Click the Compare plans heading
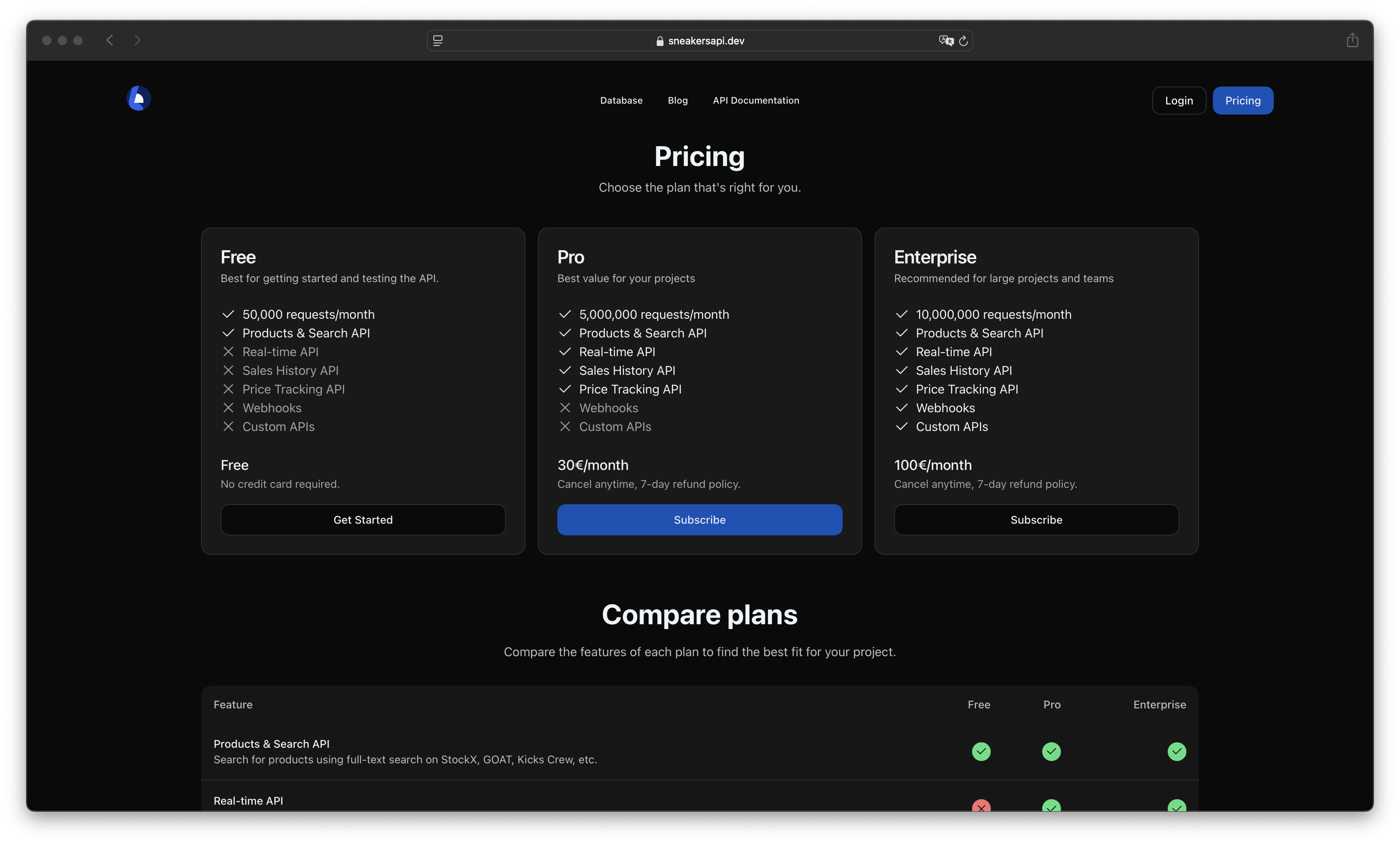 (700, 614)
